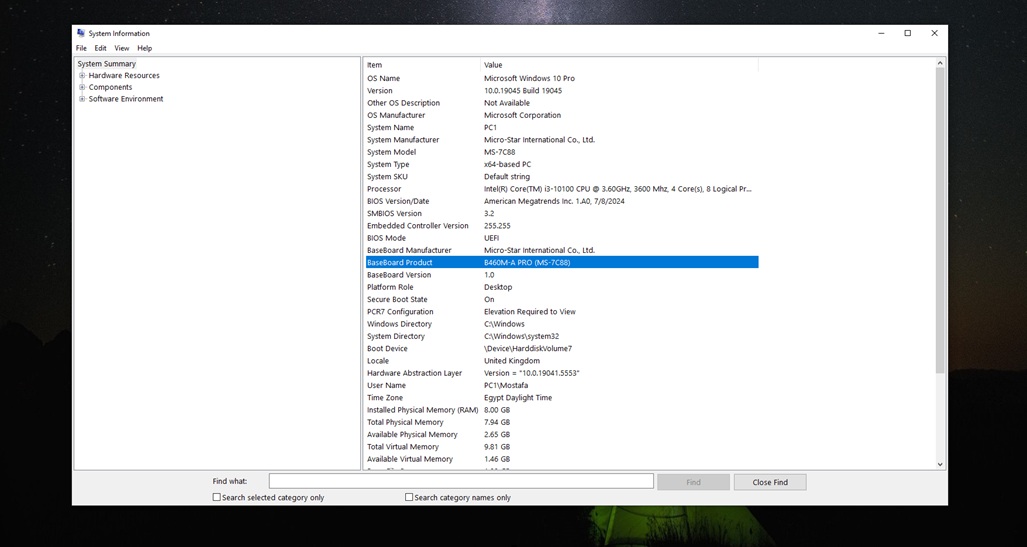1027x547 pixels.
Task: Select the Components tree item
Action: point(110,87)
